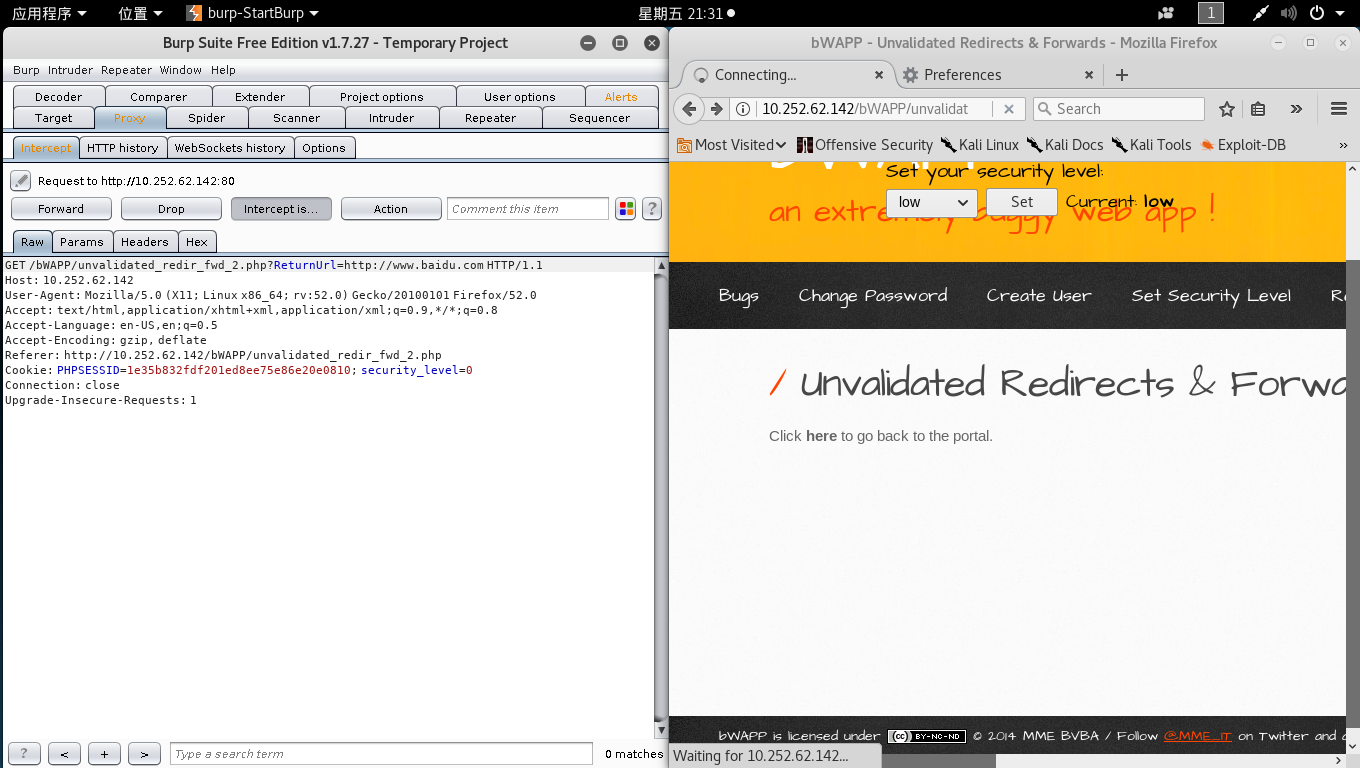The width and height of the screenshot is (1360, 768).
Task: Click the Firefox back arrow button
Action: coord(689,109)
